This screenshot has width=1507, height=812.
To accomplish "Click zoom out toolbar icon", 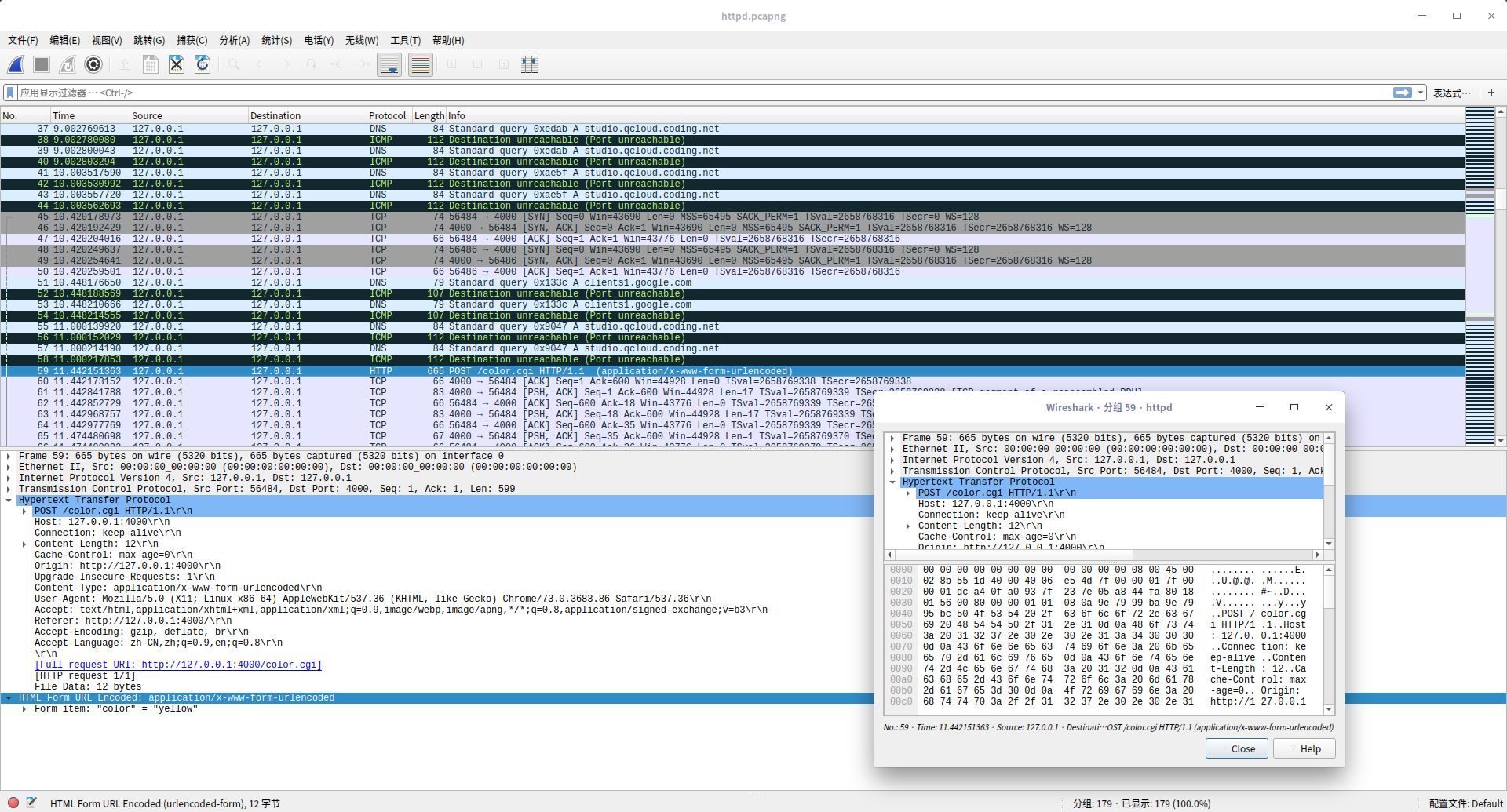I will [x=478, y=65].
